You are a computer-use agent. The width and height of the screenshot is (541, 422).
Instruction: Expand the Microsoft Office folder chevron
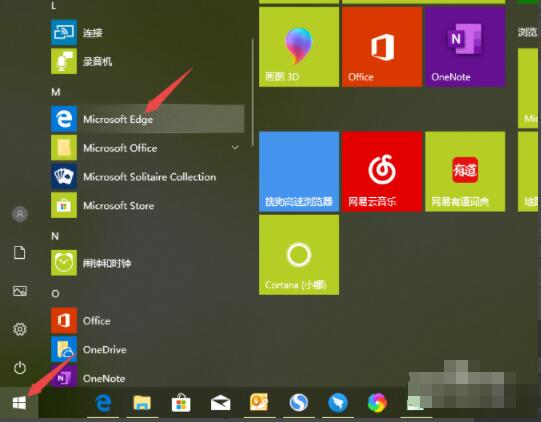(x=235, y=148)
